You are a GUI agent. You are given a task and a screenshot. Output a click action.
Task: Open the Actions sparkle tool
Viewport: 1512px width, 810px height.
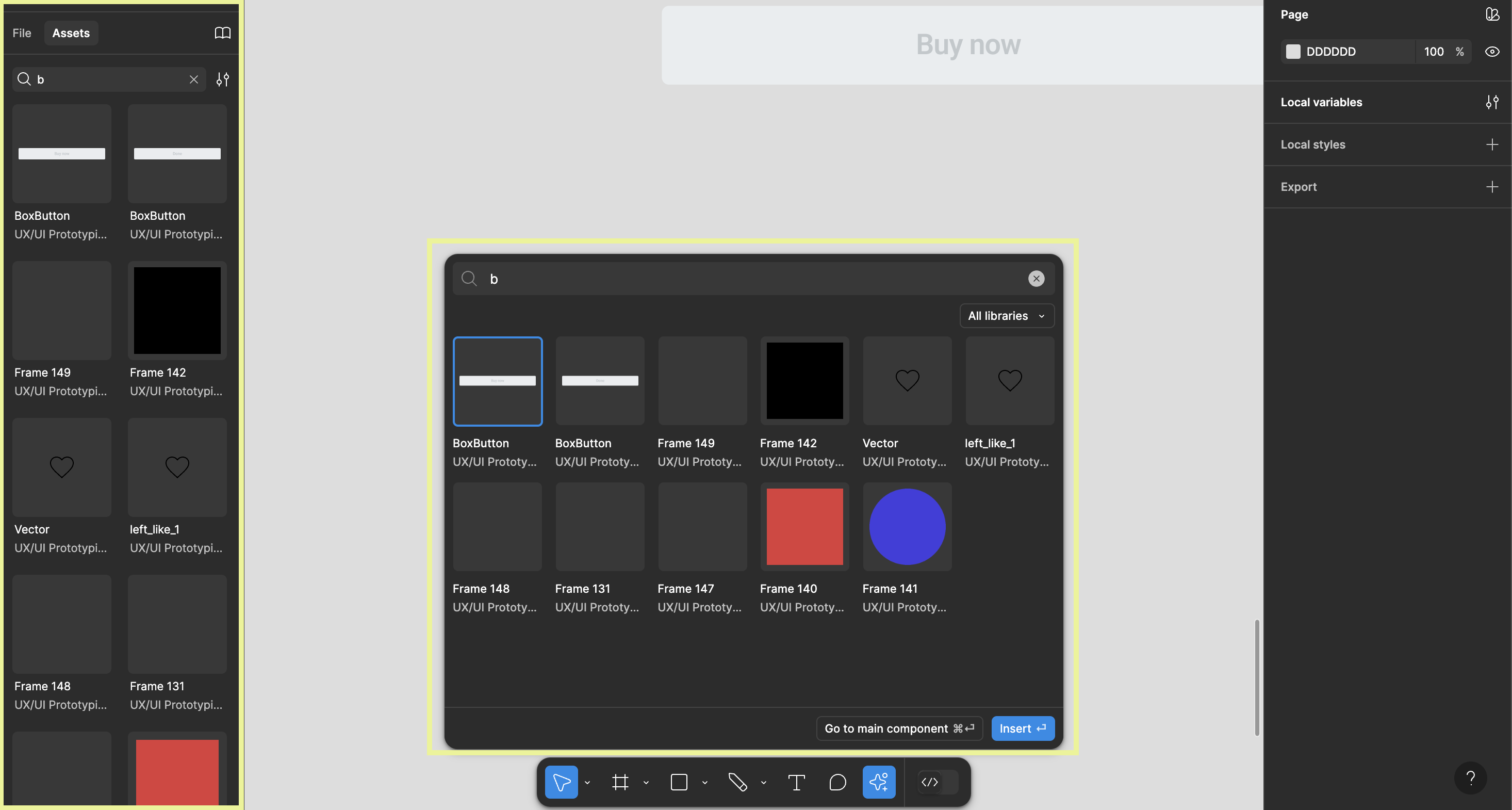[x=879, y=782]
